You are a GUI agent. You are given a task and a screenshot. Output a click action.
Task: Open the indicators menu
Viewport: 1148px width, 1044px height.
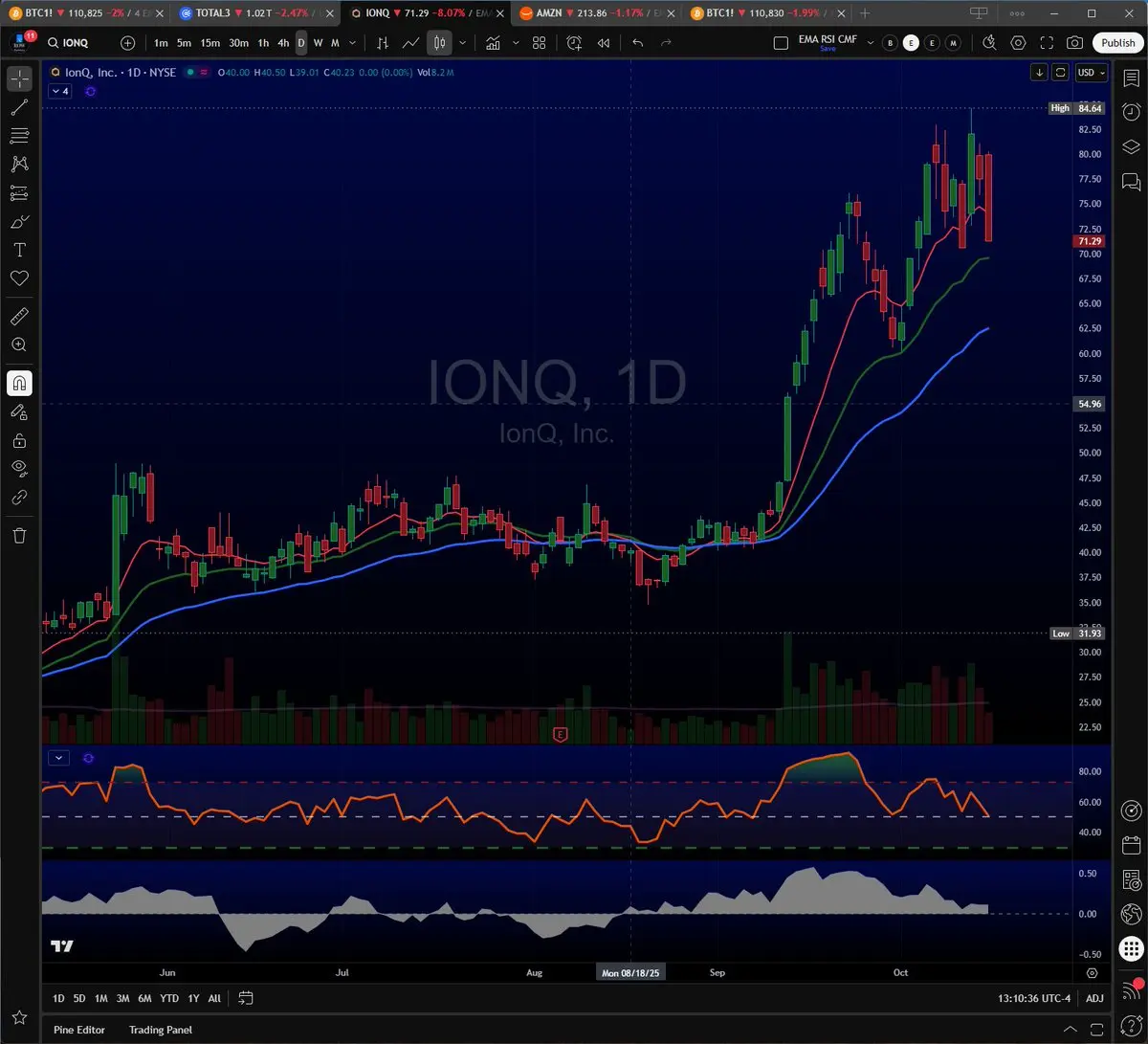[x=493, y=43]
